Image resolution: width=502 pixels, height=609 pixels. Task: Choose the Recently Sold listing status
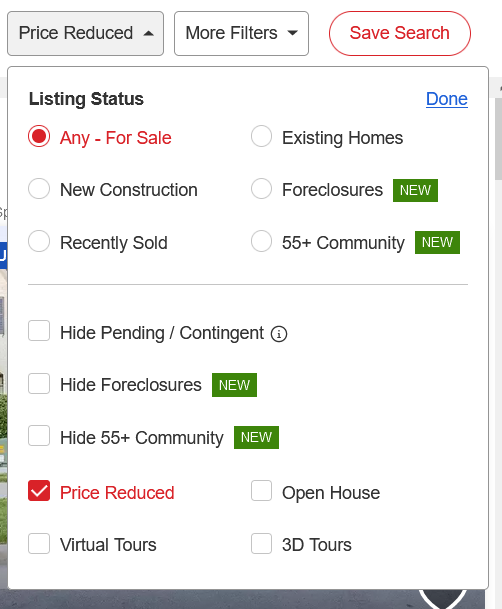coord(39,241)
